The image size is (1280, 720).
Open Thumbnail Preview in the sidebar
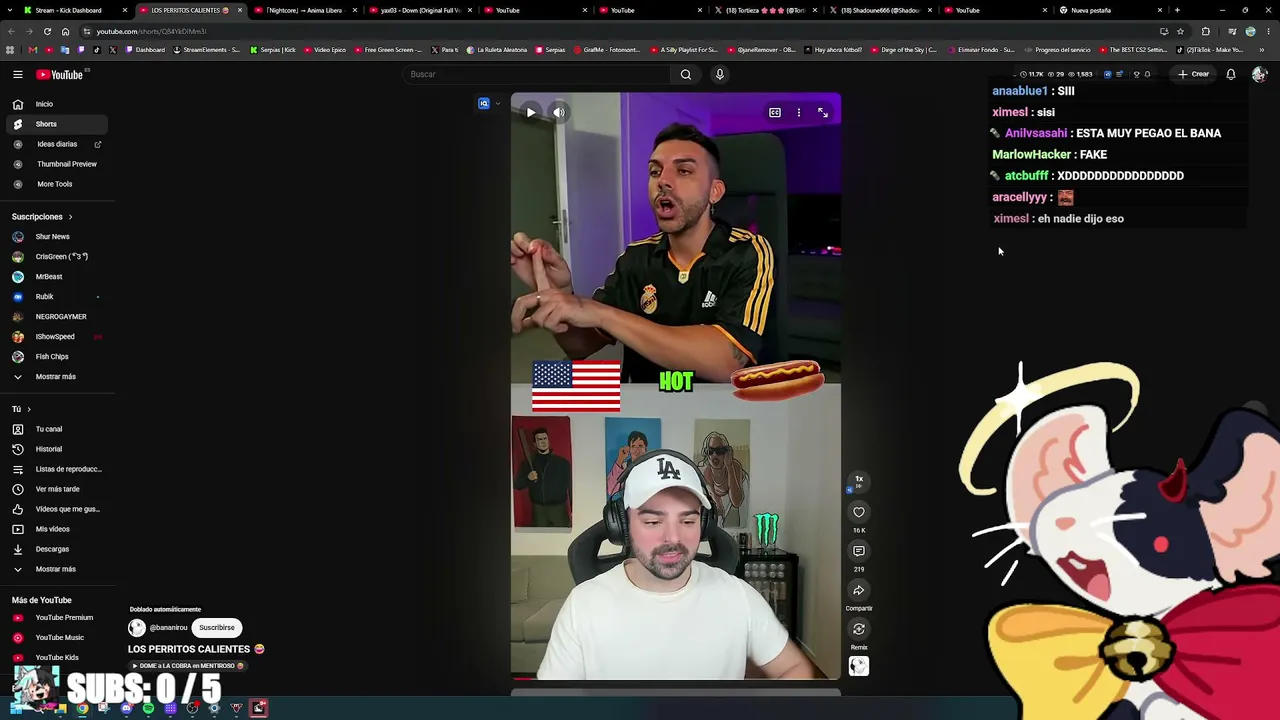57,164
